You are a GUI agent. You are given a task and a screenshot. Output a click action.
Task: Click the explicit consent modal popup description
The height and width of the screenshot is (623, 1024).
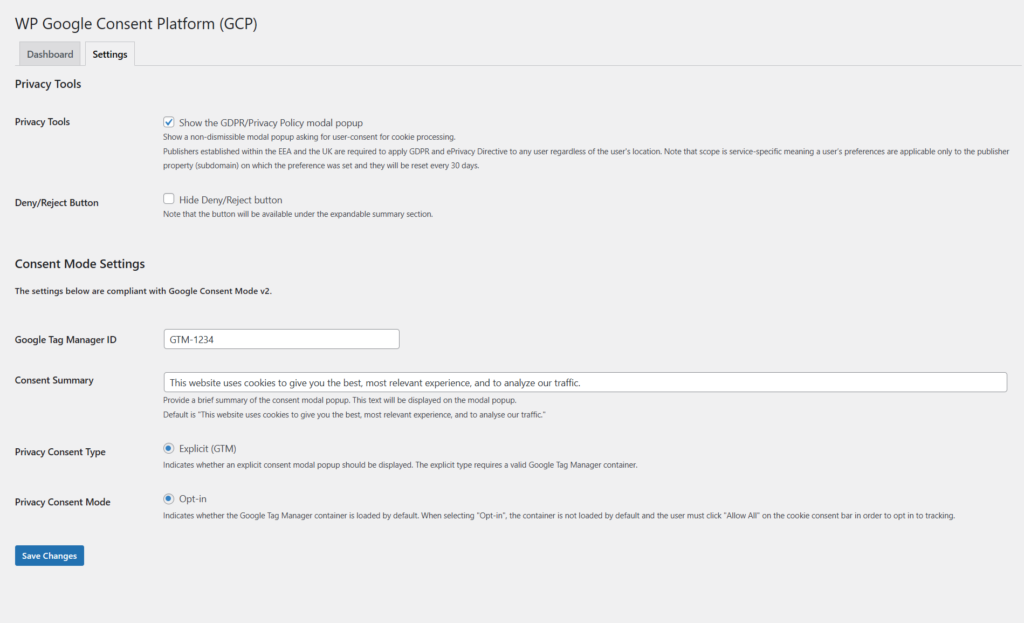[400, 465]
